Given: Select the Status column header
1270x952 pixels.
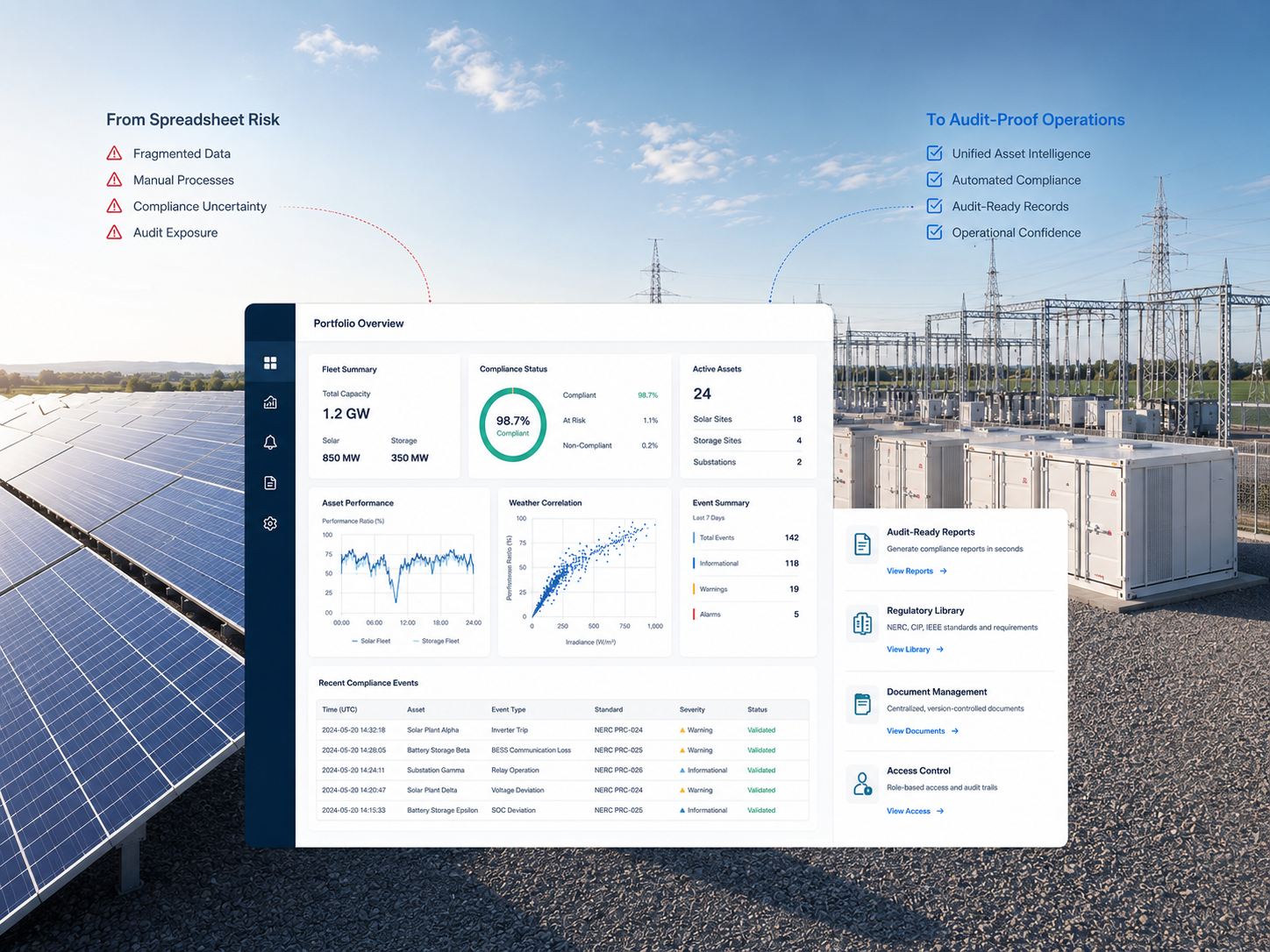Looking at the screenshot, I should point(757,710).
